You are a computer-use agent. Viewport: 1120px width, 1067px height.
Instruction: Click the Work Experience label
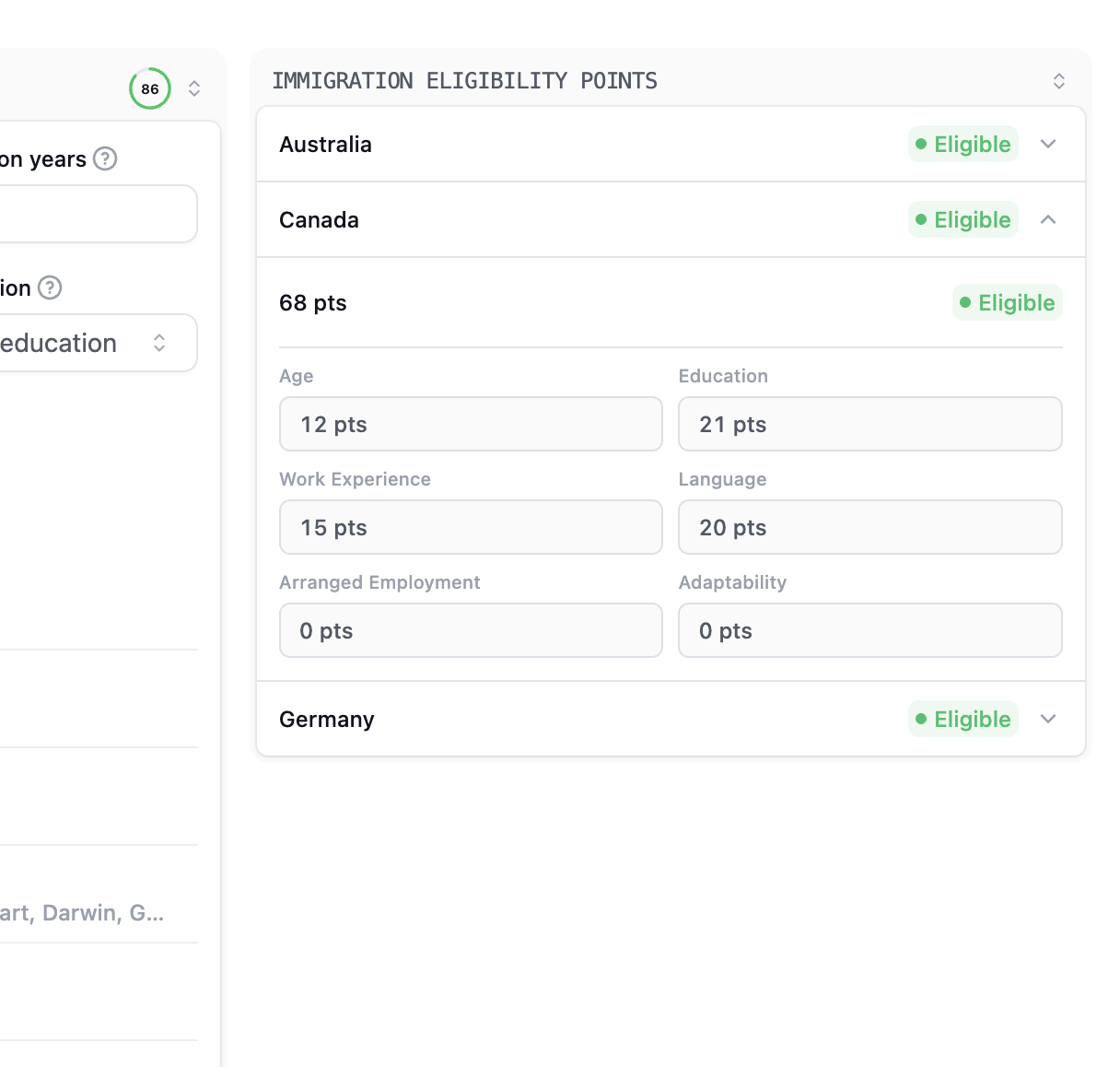click(355, 479)
